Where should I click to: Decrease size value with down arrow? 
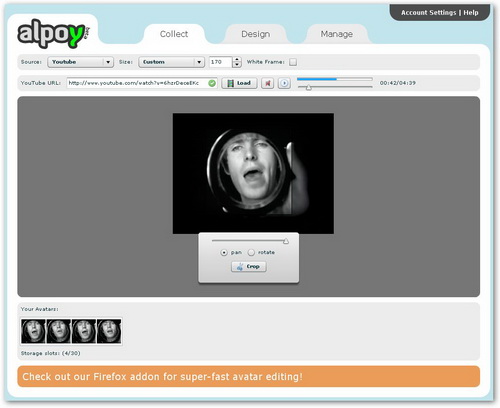[x=237, y=65]
